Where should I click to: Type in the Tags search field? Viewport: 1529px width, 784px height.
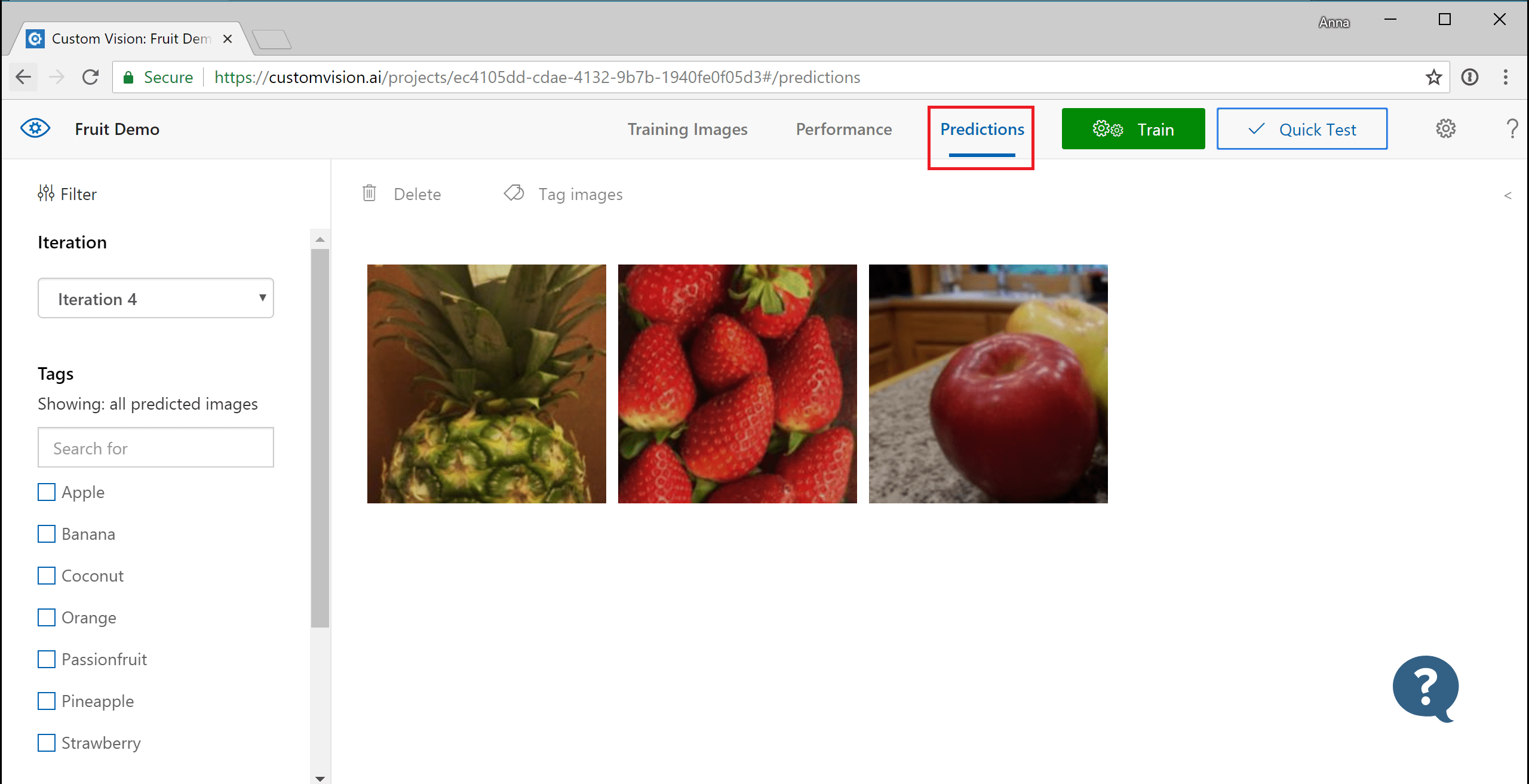[x=156, y=447]
